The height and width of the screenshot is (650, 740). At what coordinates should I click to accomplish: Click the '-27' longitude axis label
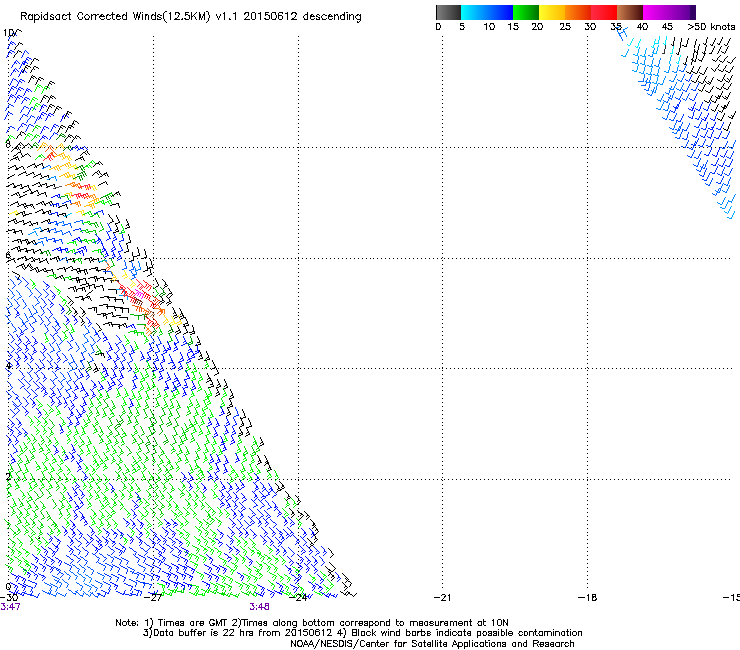153,598
